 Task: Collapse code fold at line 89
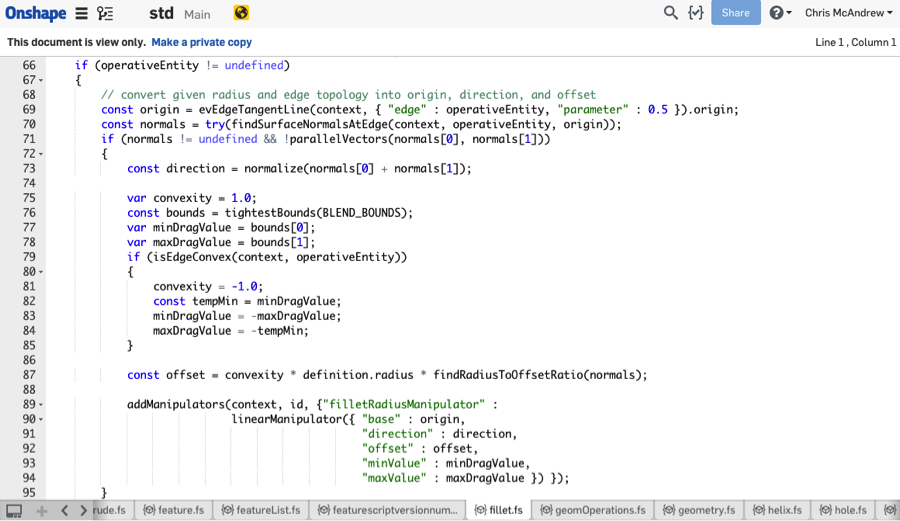pos(41,405)
